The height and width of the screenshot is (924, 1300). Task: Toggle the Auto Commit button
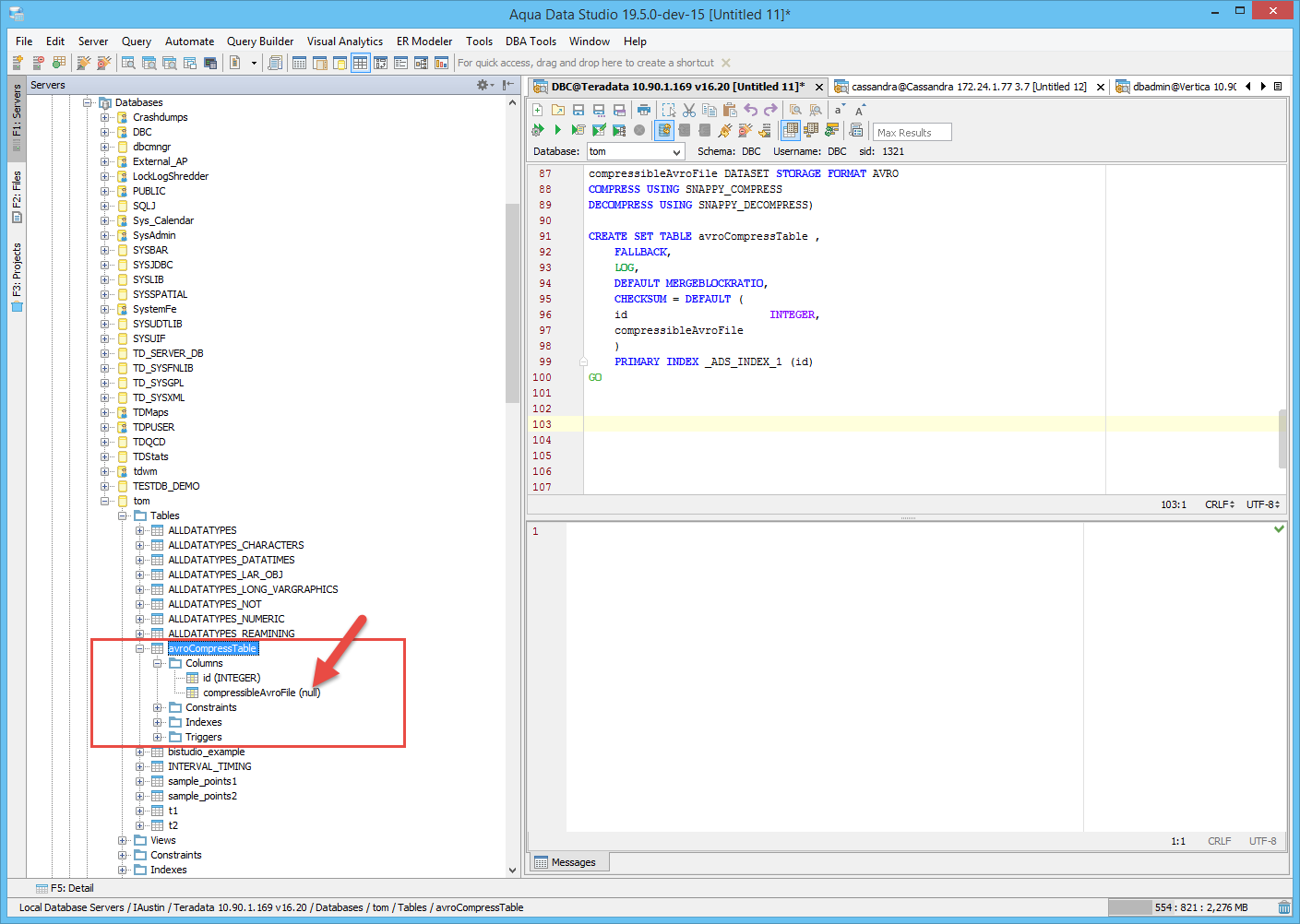point(664,130)
